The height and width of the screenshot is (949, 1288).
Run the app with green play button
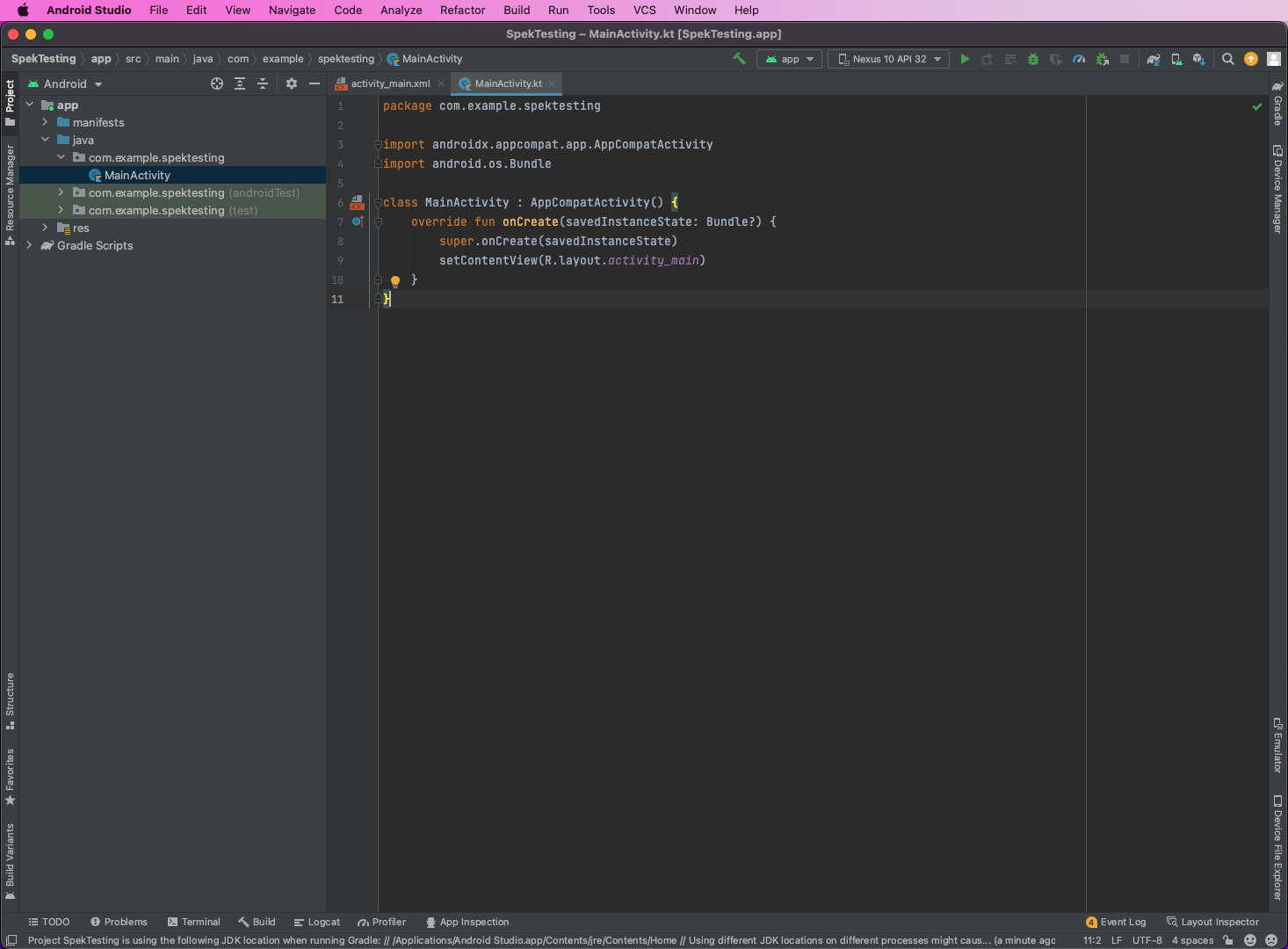tap(965, 59)
